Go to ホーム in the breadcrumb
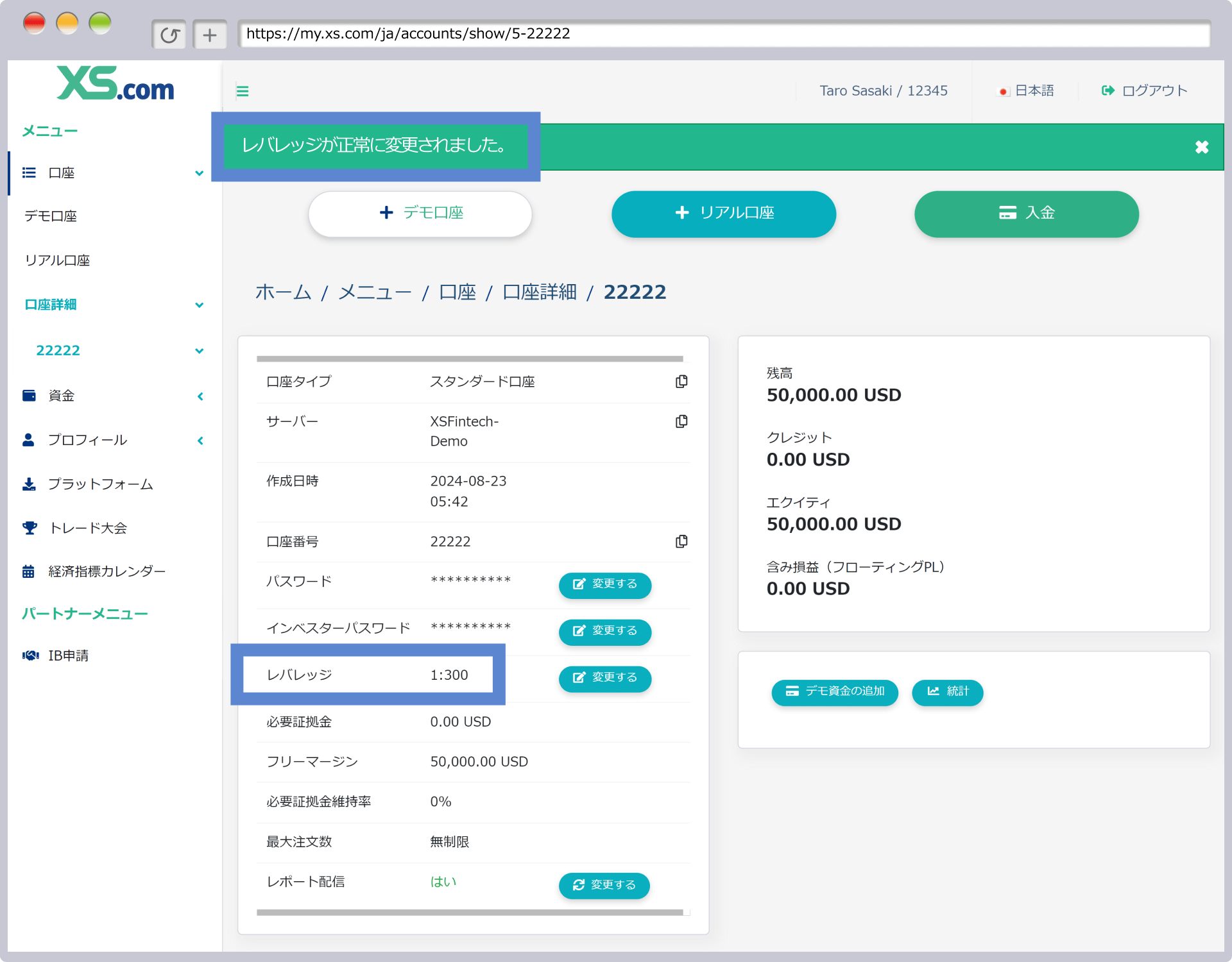 [283, 292]
